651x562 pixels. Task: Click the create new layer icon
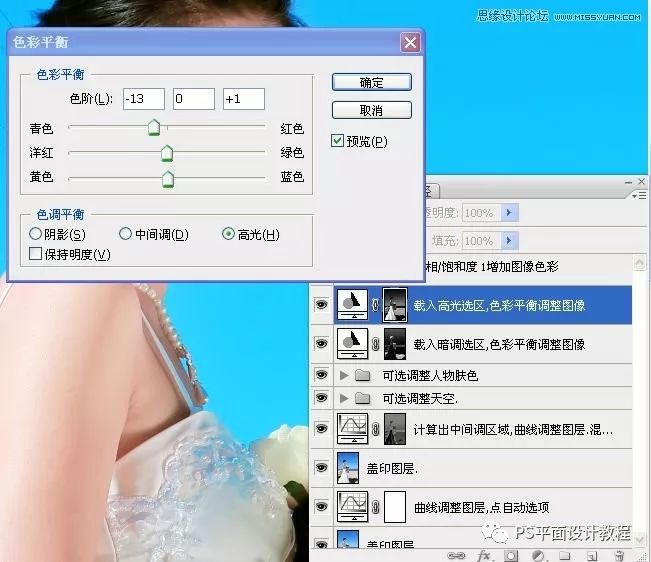pyautogui.click(x=592, y=555)
